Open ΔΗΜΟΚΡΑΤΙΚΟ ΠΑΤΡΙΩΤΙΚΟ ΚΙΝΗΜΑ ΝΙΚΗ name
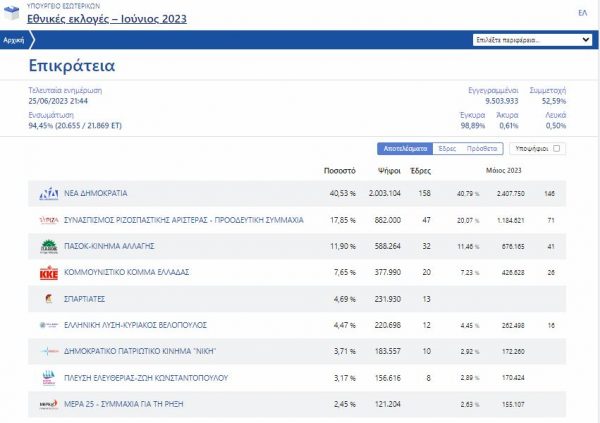This screenshot has width=600, height=423. (x=140, y=351)
